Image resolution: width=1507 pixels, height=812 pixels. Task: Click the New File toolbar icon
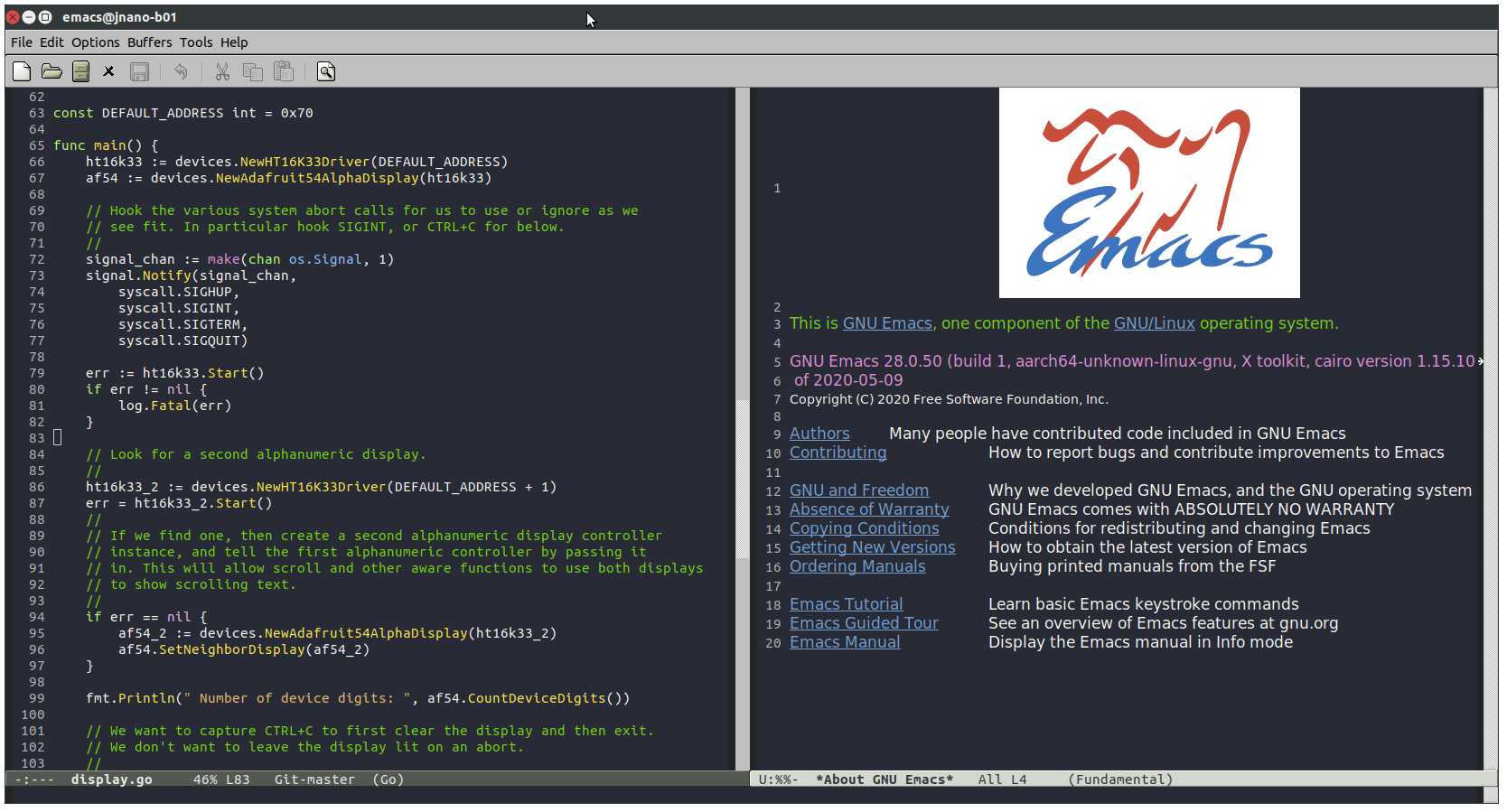pyautogui.click(x=22, y=71)
